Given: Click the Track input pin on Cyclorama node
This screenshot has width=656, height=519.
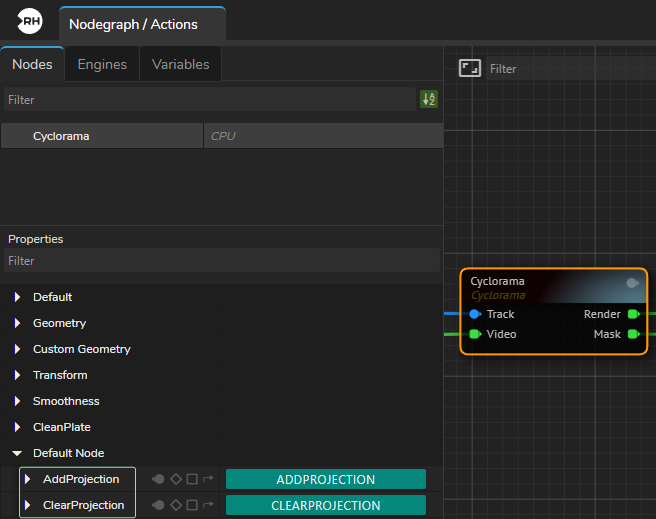Looking at the screenshot, I should [475, 314].
